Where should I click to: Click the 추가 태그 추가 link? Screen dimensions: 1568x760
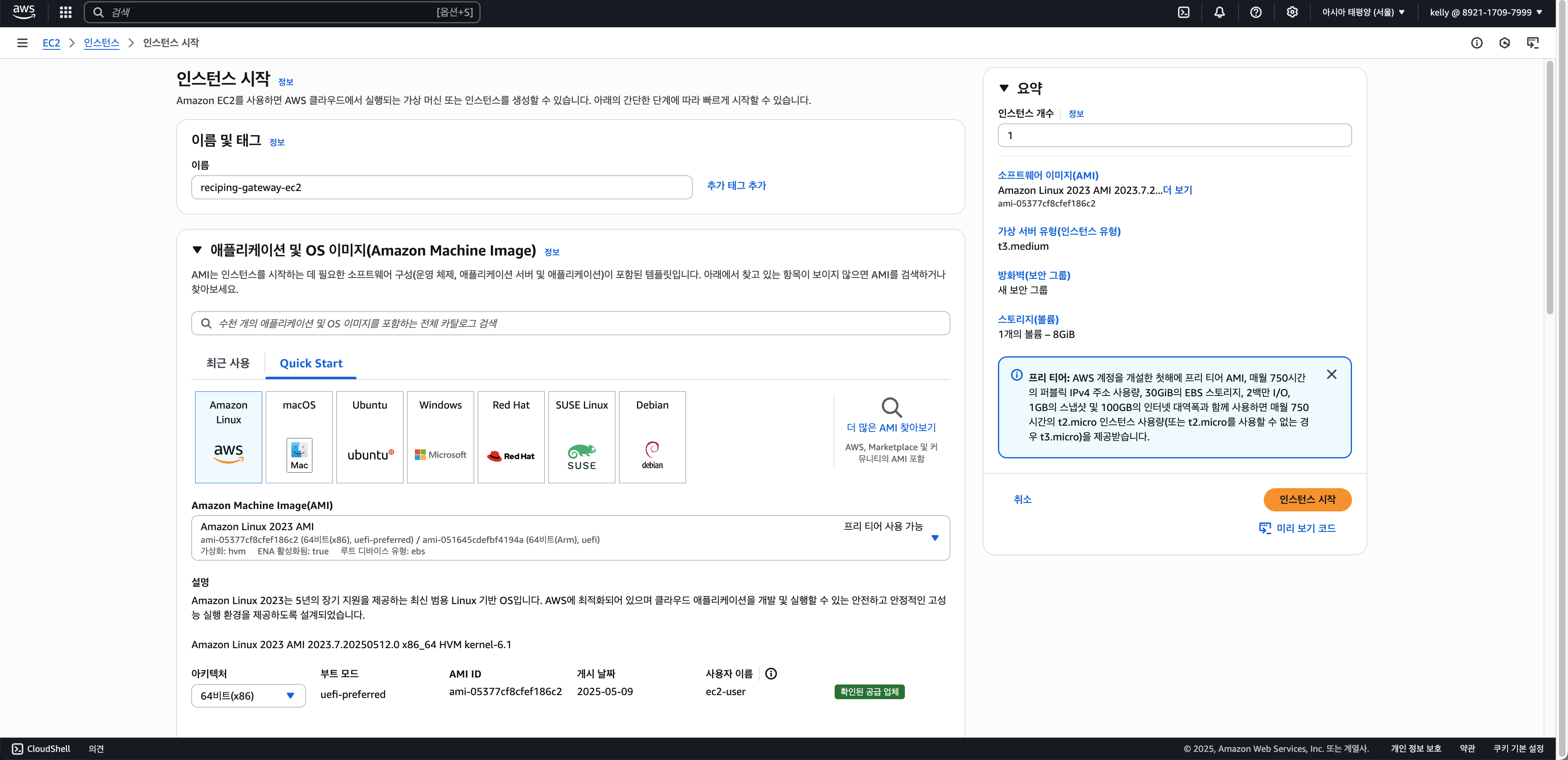[736, 186]
